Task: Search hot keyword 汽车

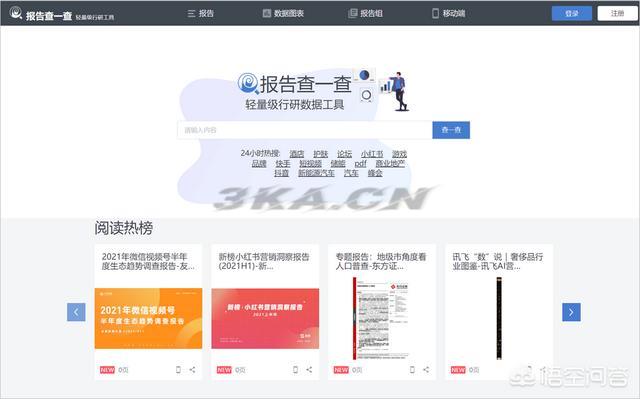Action: 351,173
